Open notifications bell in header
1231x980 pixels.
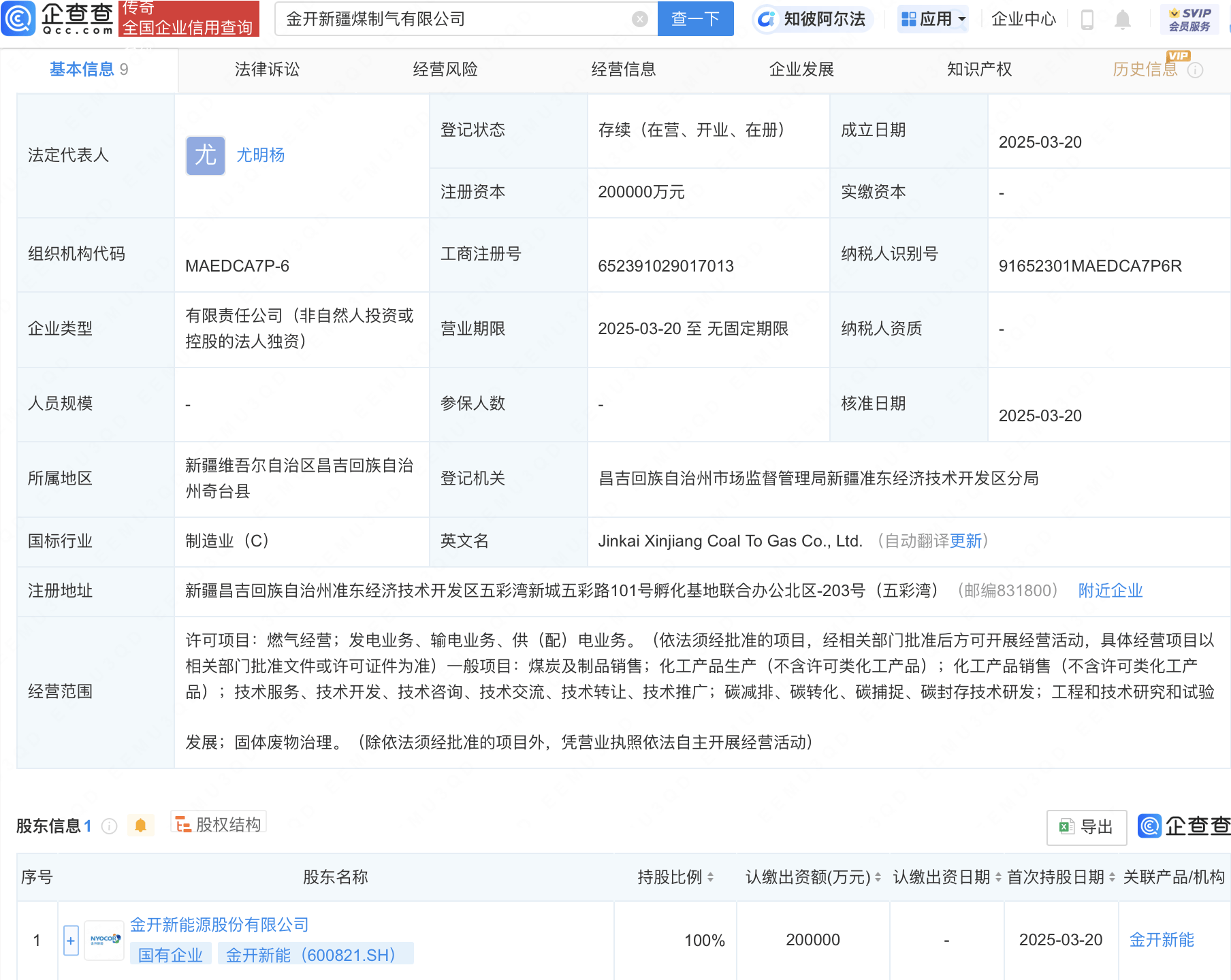1123,20
